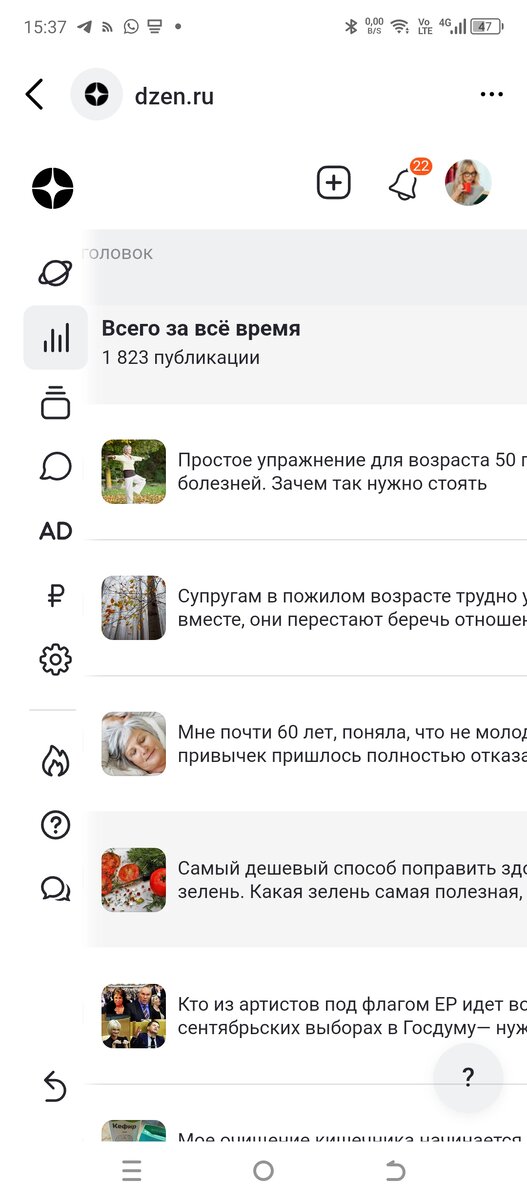Tap Android home circle button
The image size is (527, 1200).
click(263, 1171)
